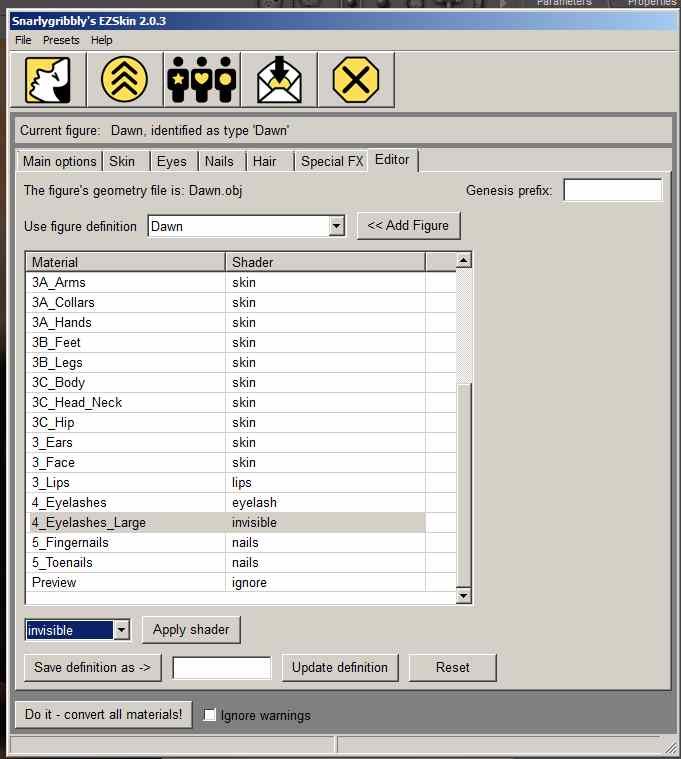Switch to the Skin tab
681x759 pixels.
click(122, 162)
